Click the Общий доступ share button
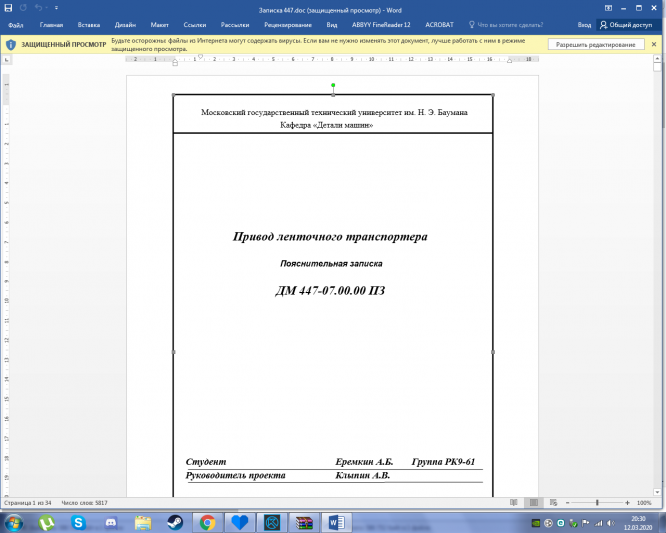 pyautogui.click(x=626, y=25)
